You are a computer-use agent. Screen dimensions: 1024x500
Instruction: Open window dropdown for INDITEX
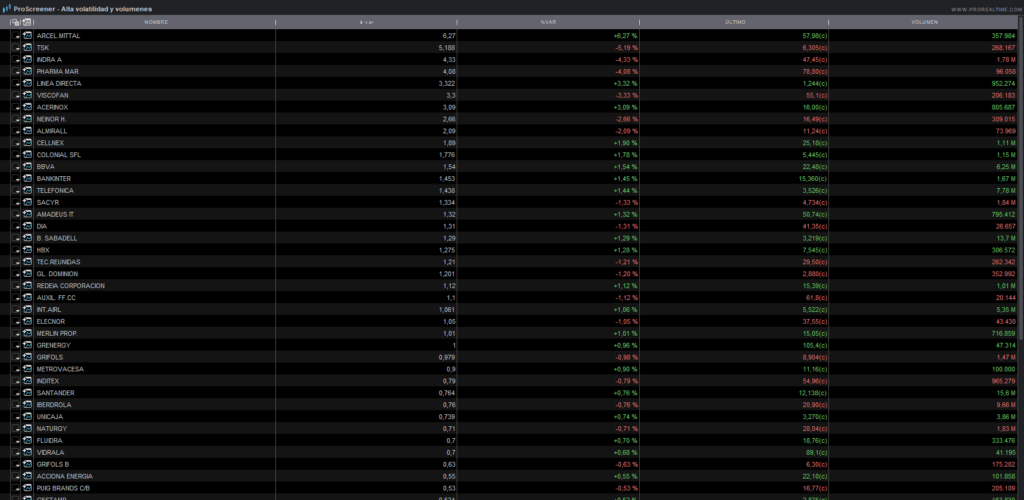(x=16, y=381)
